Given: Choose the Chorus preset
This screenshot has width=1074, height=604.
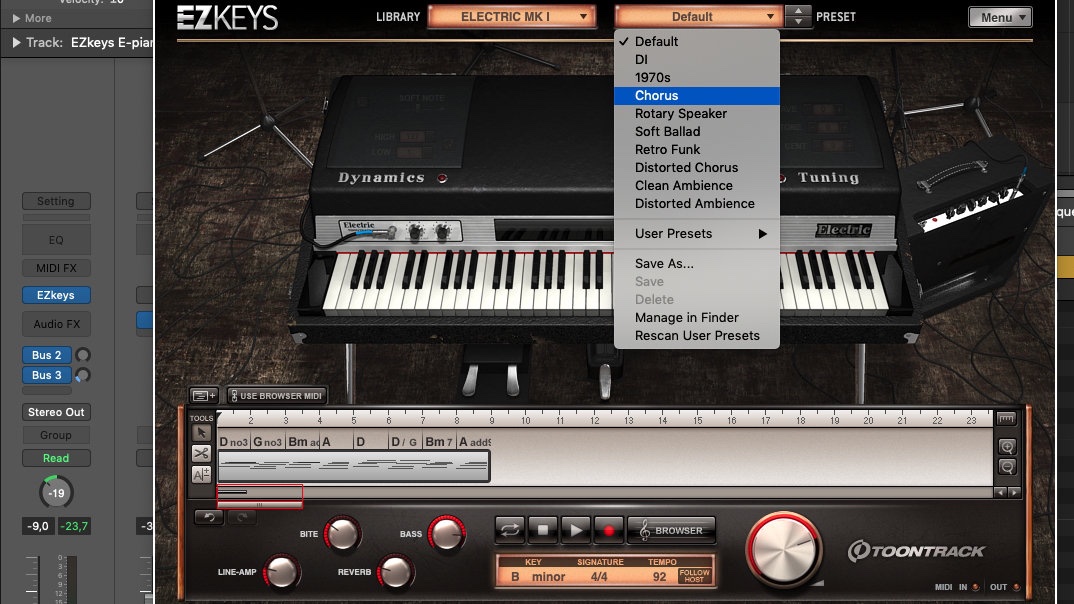Looking at the screenshot, I should (656, 96).
